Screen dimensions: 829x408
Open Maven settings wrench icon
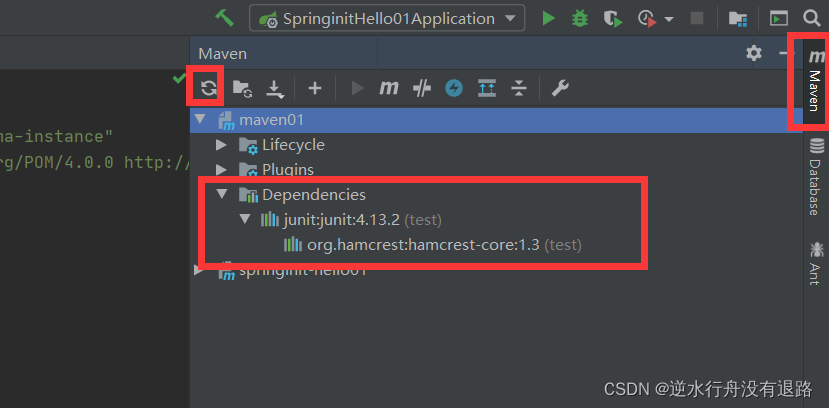pos(560,88)
